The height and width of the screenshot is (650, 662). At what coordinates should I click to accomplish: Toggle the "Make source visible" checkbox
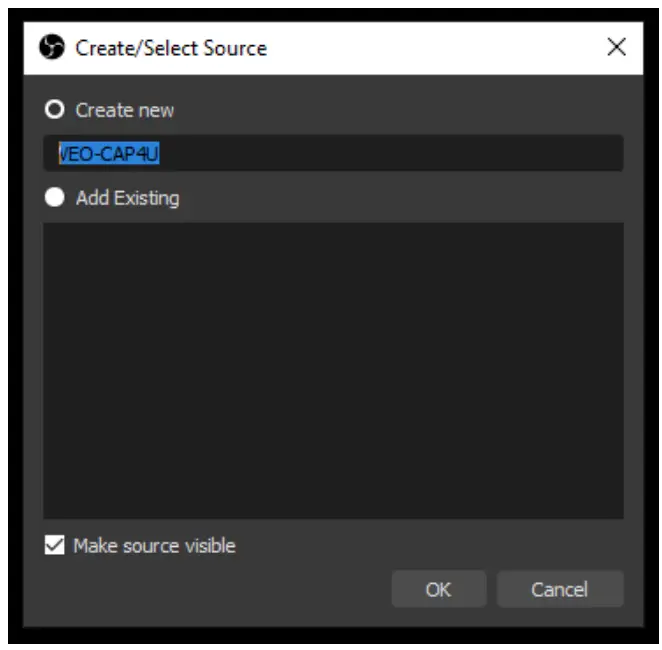click(x=54, y=545)
